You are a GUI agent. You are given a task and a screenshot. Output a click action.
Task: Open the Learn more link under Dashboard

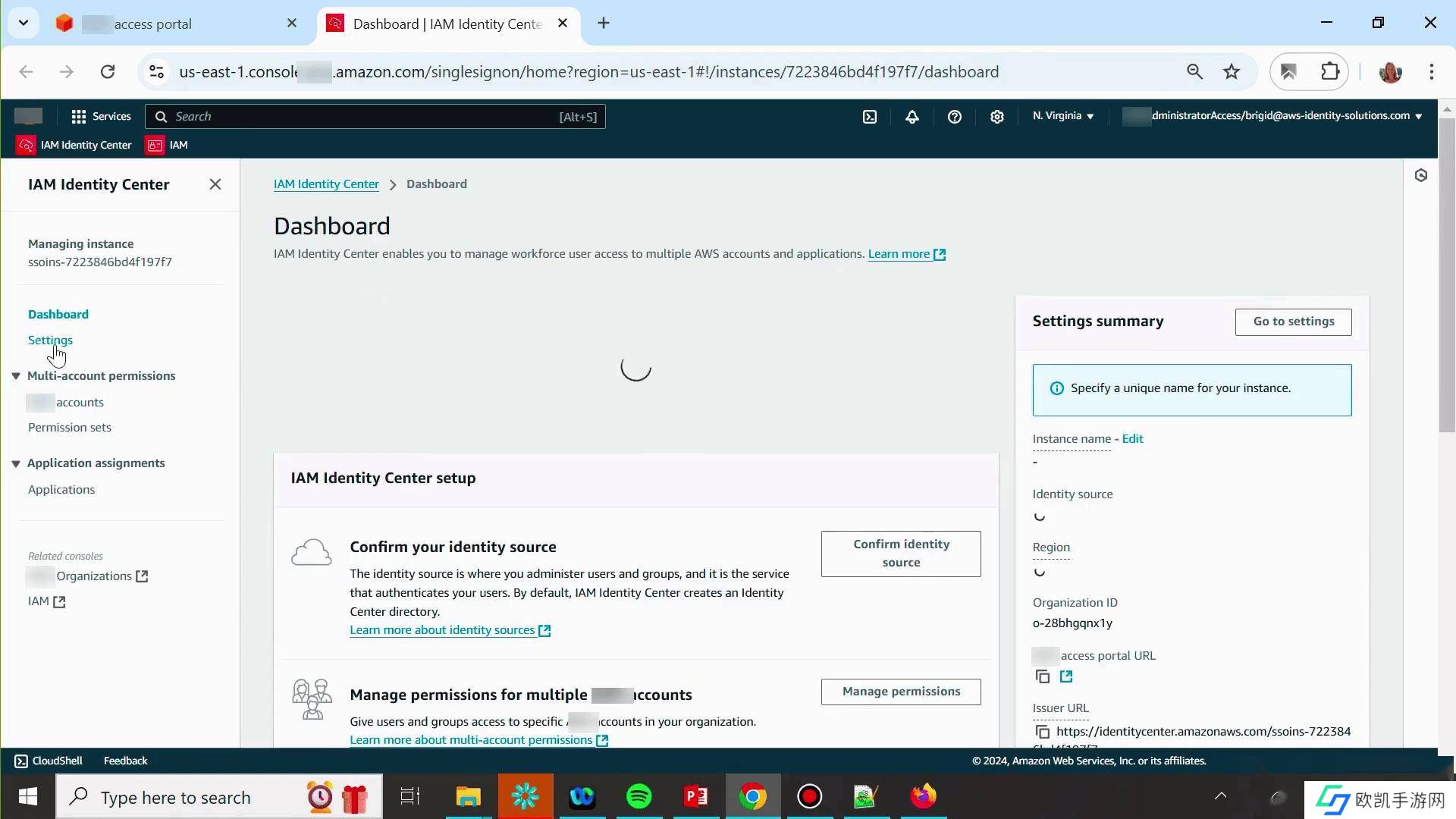(906, 254)
